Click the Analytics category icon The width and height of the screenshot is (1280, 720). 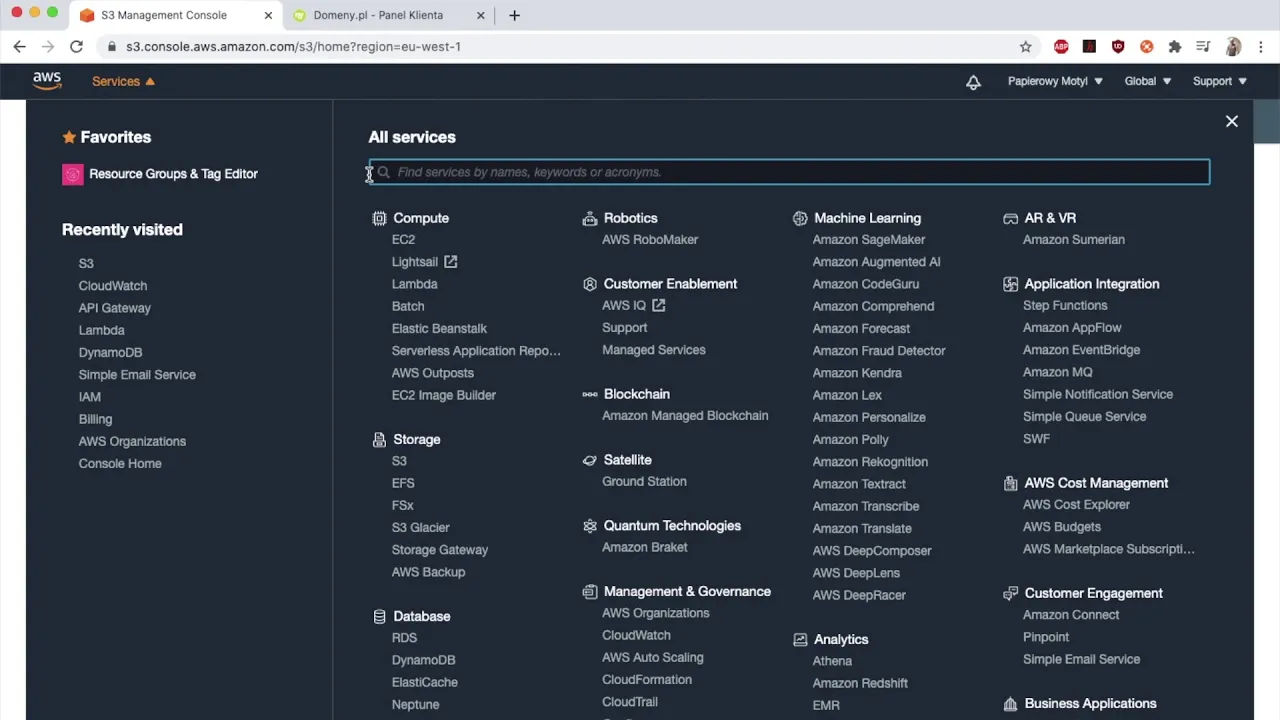click(800, 639)
